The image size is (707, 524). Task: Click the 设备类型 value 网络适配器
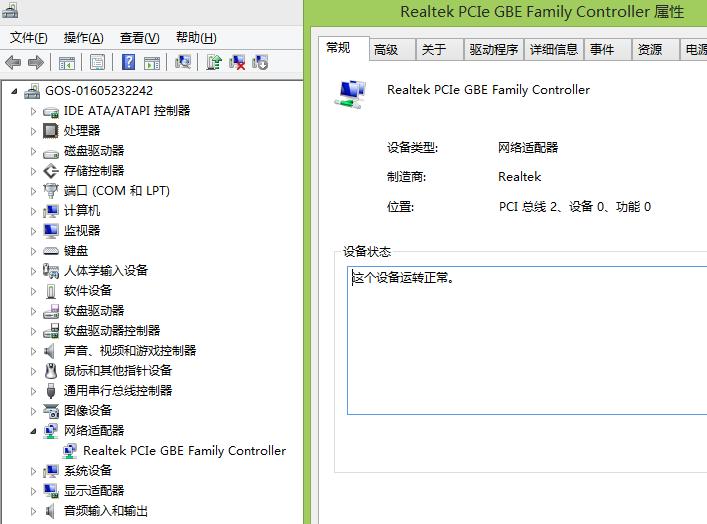tap(528, 147)
